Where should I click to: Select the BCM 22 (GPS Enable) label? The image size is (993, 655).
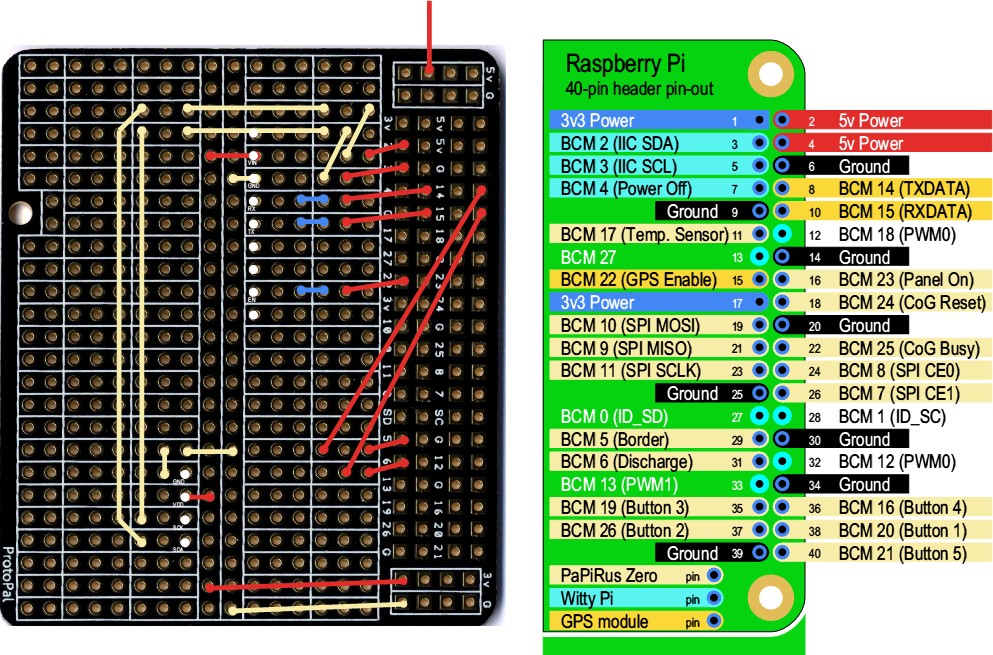[x=638, y=279]
